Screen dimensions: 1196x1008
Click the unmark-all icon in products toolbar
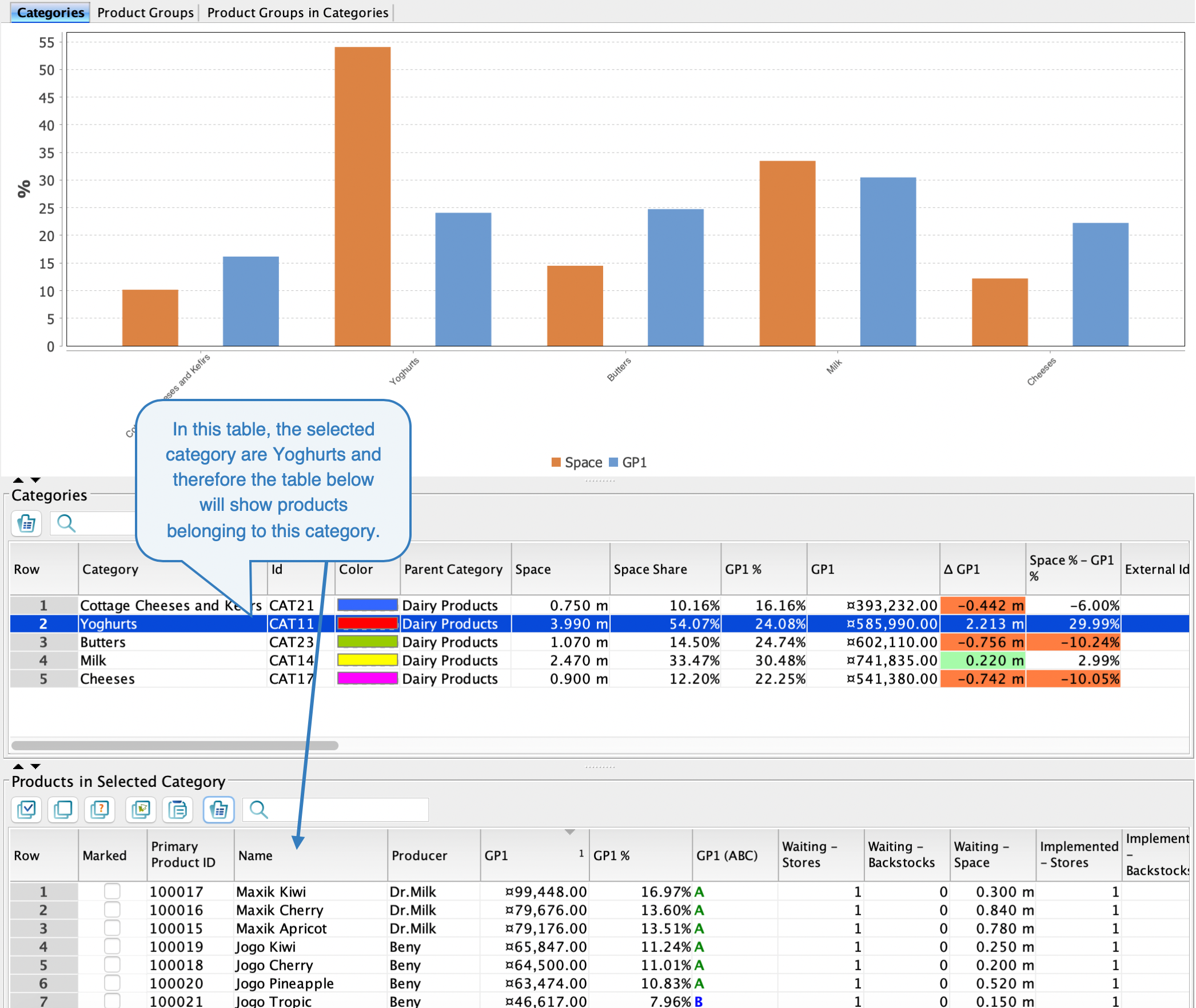63,810
